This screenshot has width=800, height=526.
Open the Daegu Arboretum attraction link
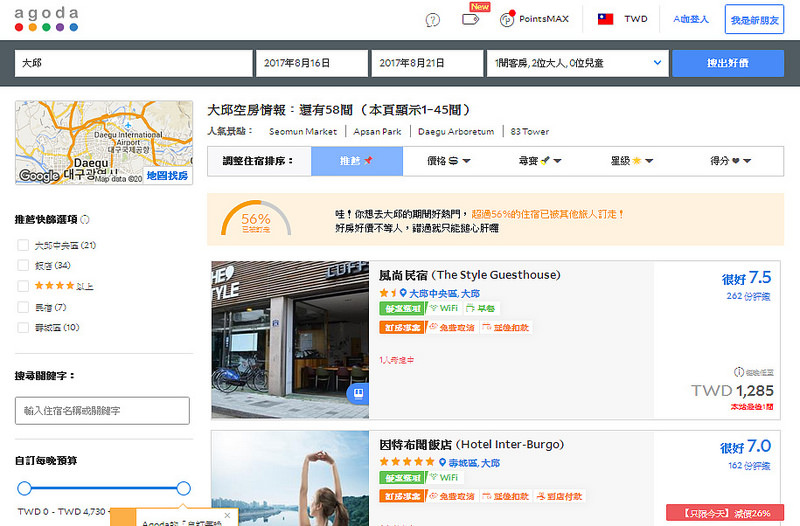pyautogui.click(x=456, y=132)
